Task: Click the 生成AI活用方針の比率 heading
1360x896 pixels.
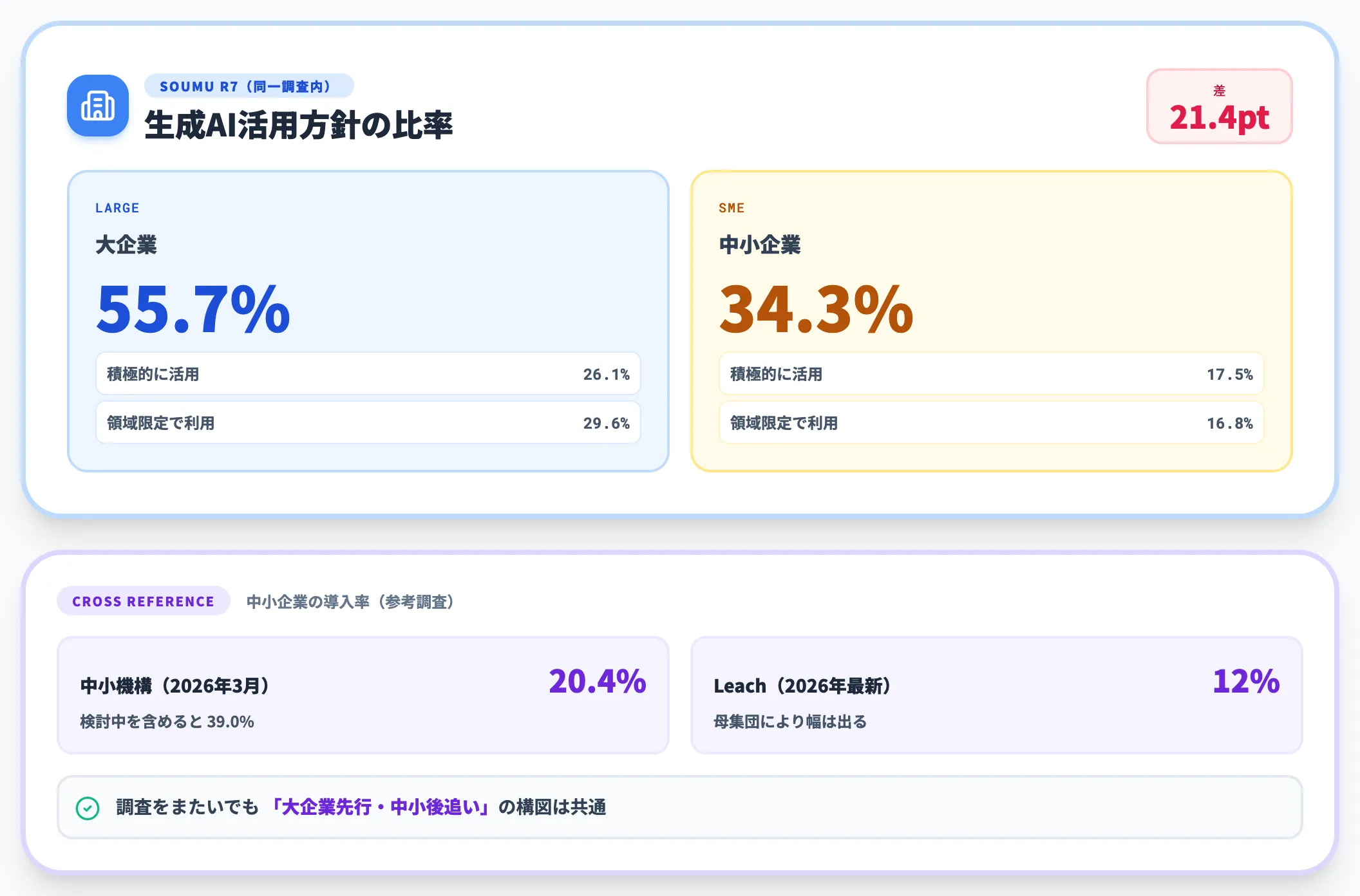Action: point(299,125)
